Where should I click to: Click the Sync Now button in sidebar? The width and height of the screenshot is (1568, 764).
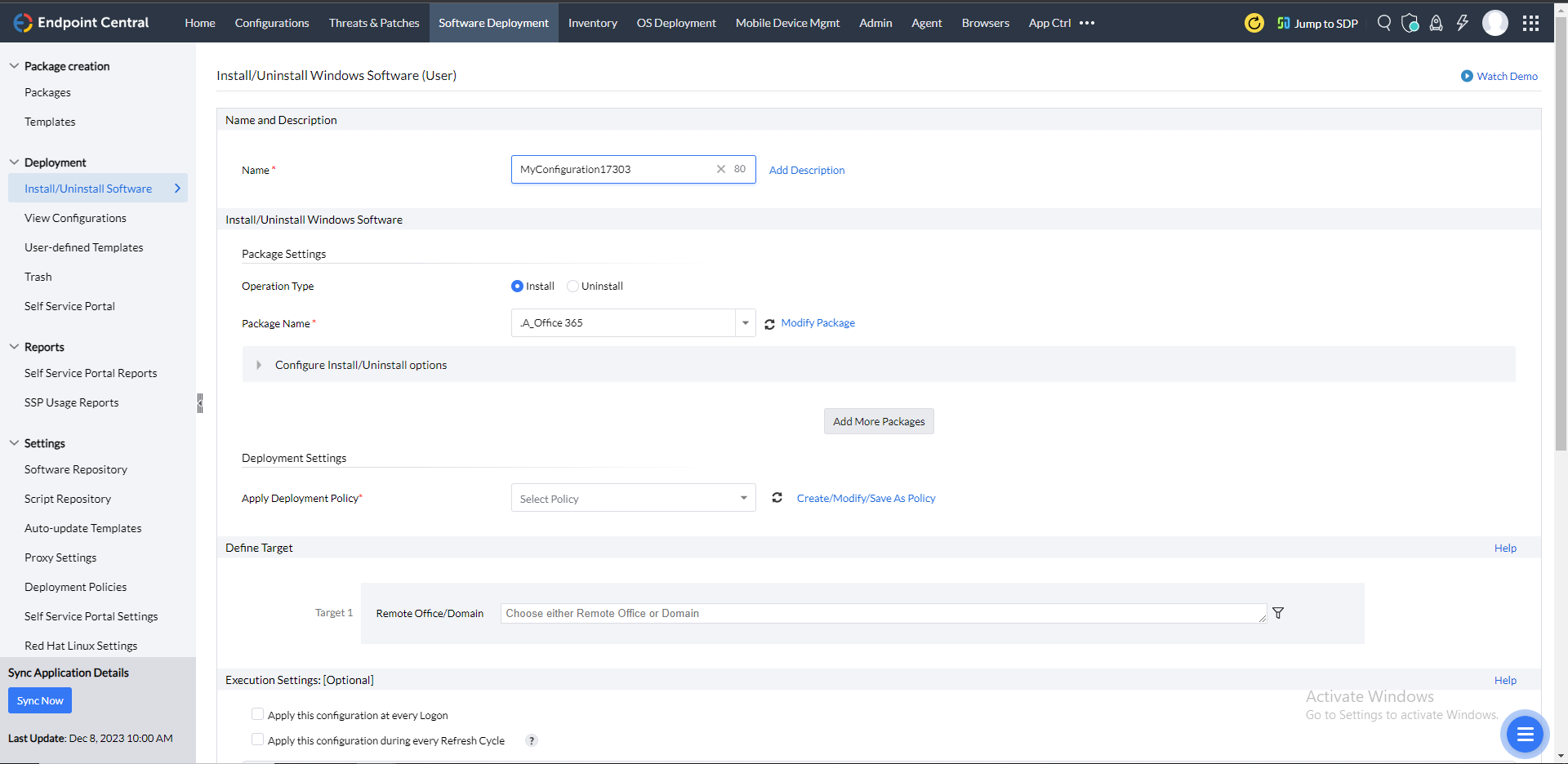[39, 700]
